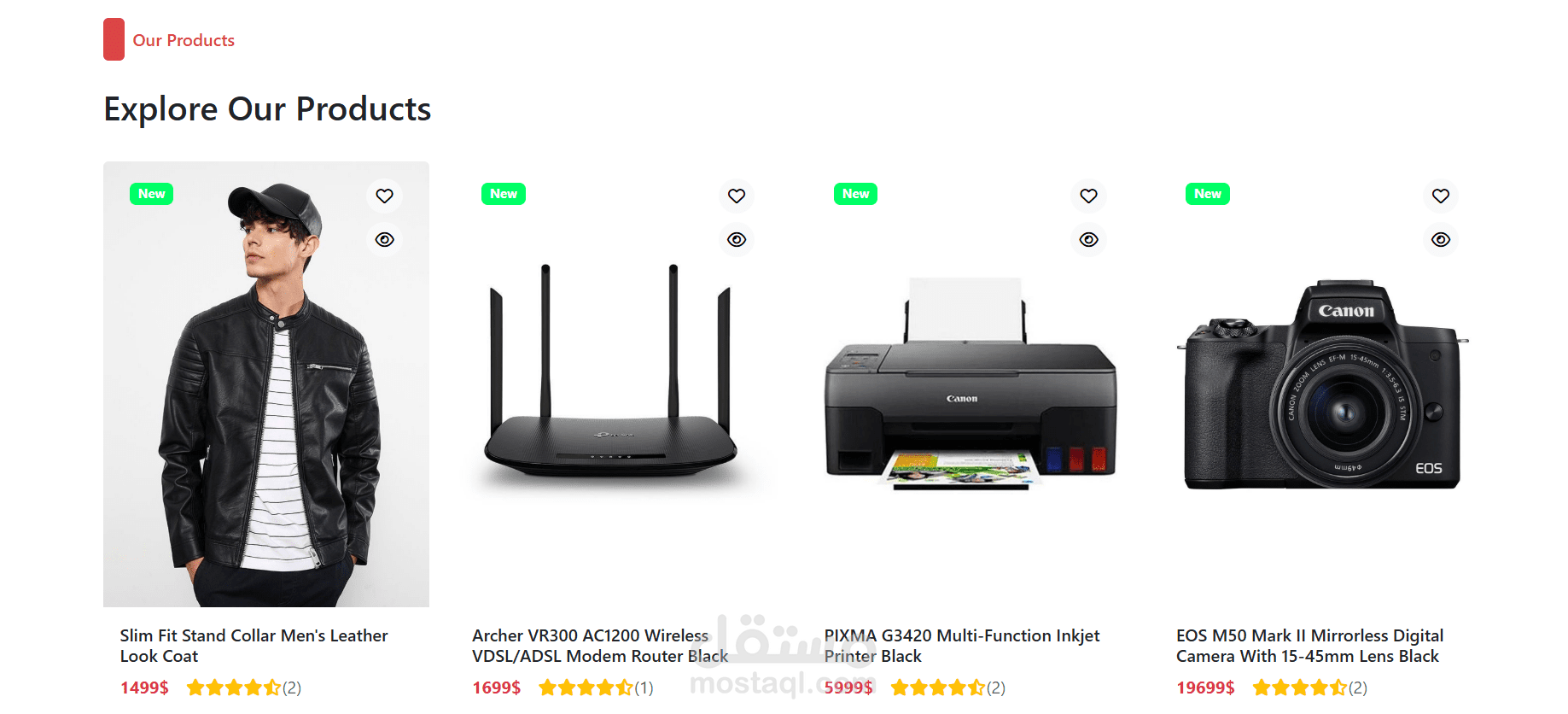This screenshot has height=714, width=1568.
Task: Quick view leather coat with eye icon
Action: click(385, 239)
